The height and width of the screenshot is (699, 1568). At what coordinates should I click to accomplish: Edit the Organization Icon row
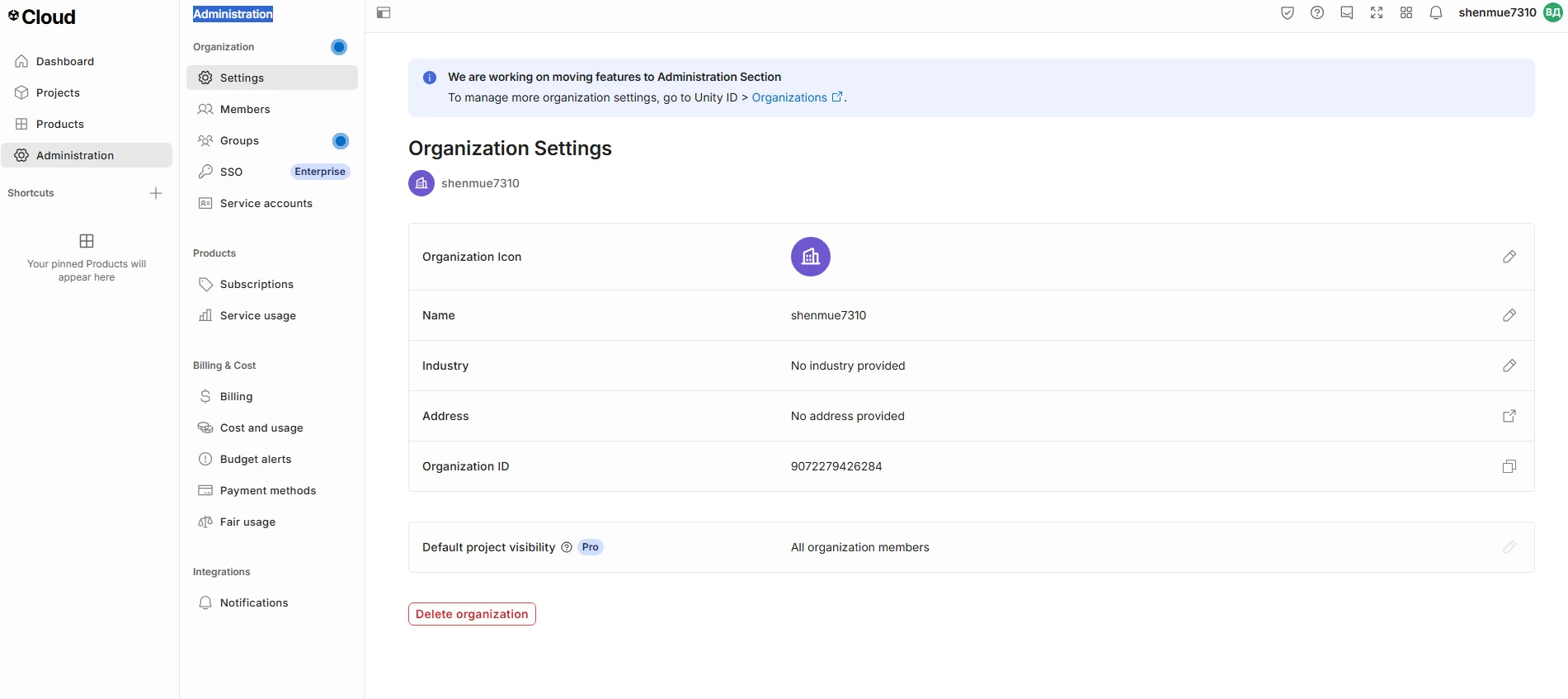pos(1509,257)
